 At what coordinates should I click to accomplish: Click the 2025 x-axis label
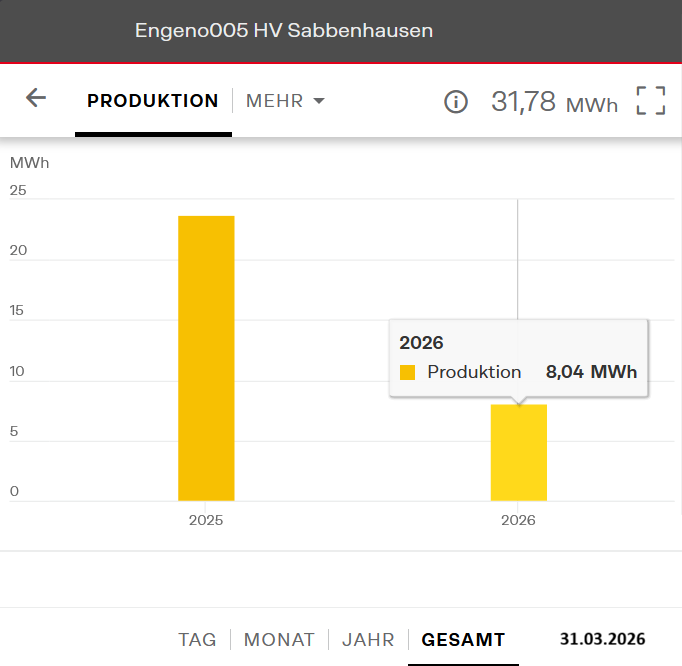[x=206, y=520]
